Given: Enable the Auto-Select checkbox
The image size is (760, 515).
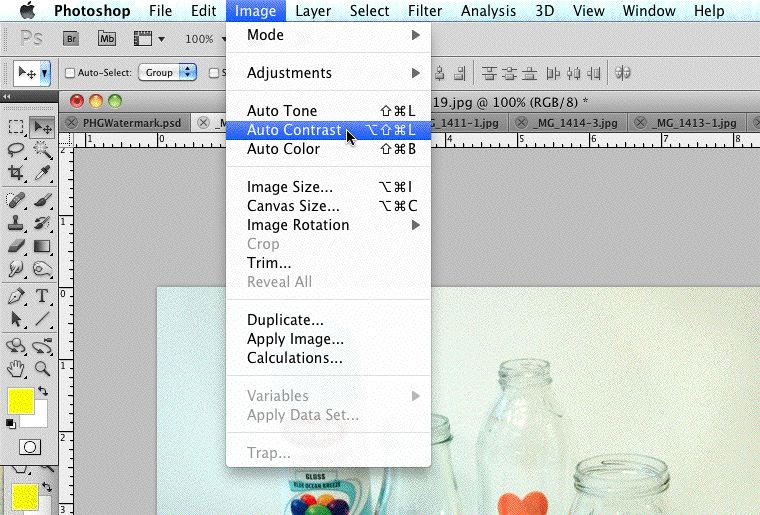Looking at the screenshot, I should pyautogui.click(x=70, y=73).
